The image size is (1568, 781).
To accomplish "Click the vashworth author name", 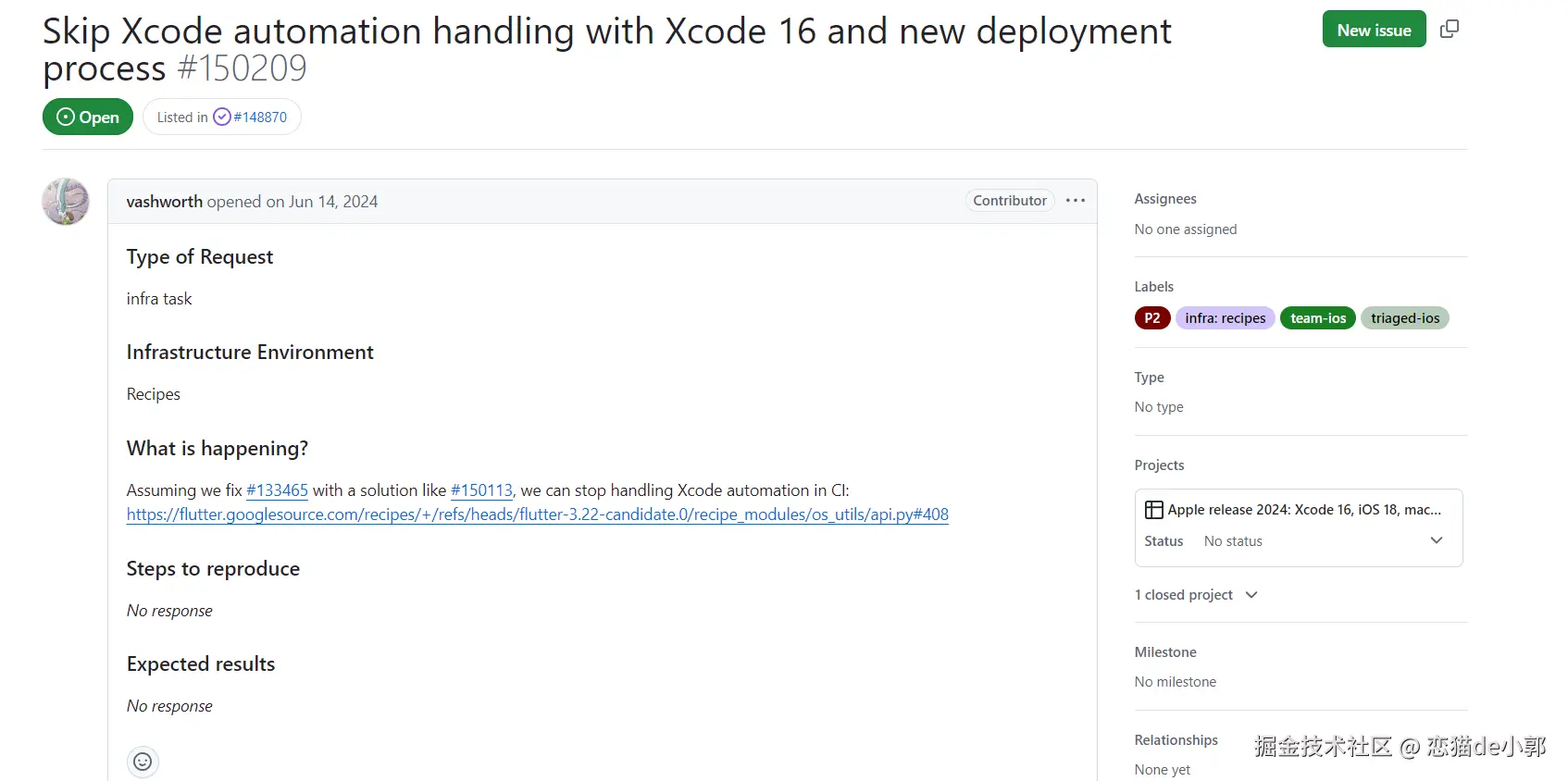I will click(164, 202).
